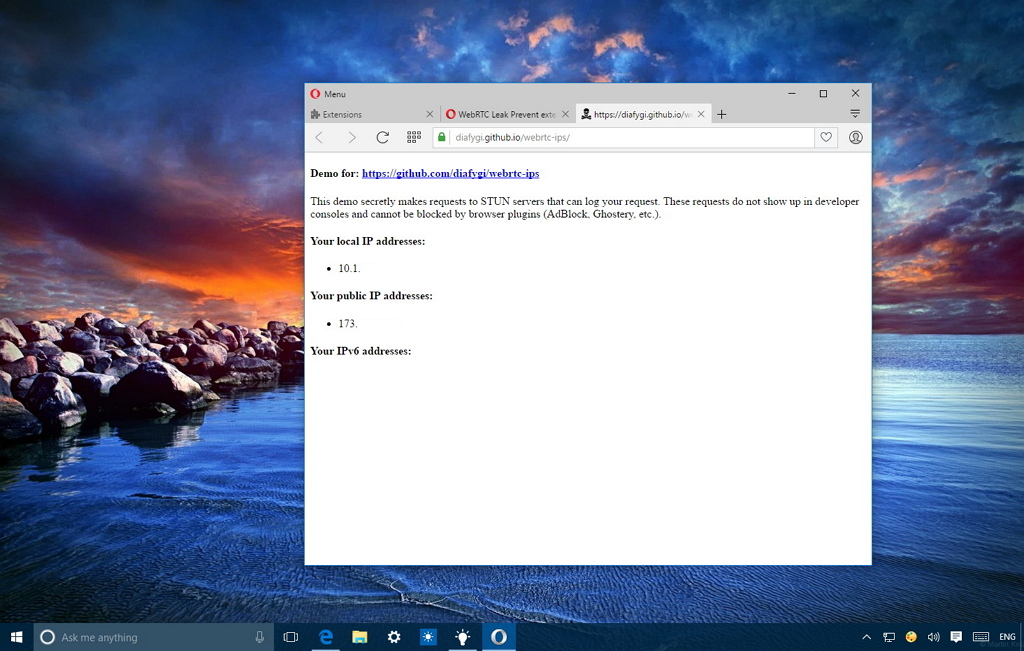The height and width of the screenshot is (651, 1024).
Task: Click the green padlock security badge
Action: coord(441,137)
